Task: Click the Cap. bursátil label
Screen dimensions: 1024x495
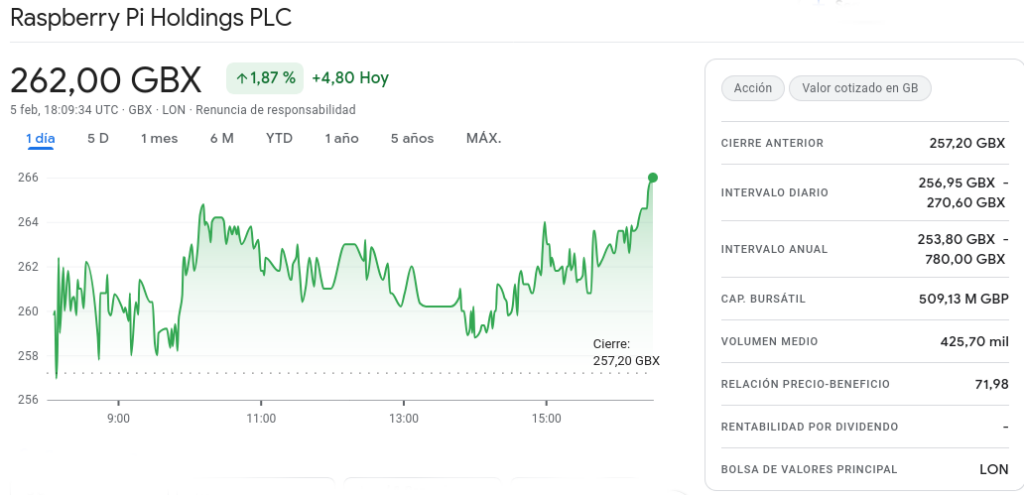Action: pos(763,298)
